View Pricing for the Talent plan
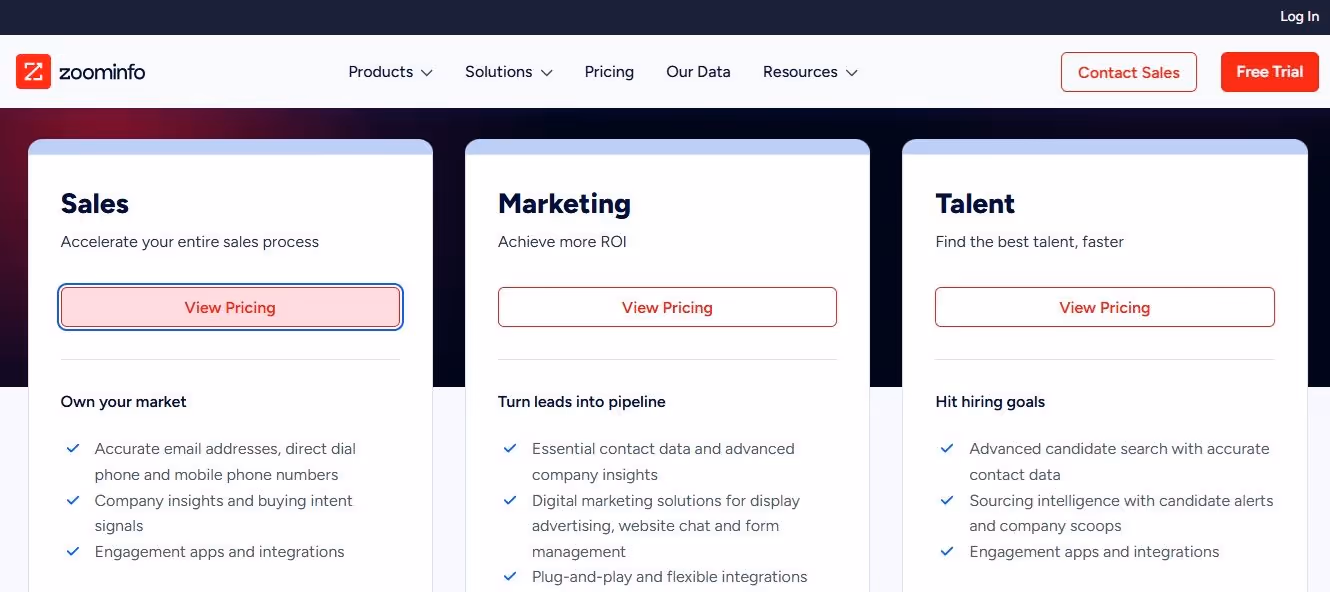This screenshot has width=1330, height=592. click(1104, 307)
